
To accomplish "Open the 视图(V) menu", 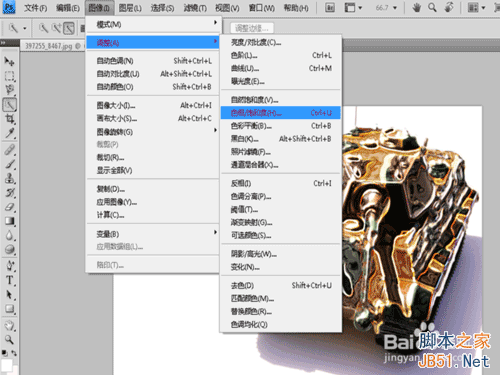I will [227, 8].
